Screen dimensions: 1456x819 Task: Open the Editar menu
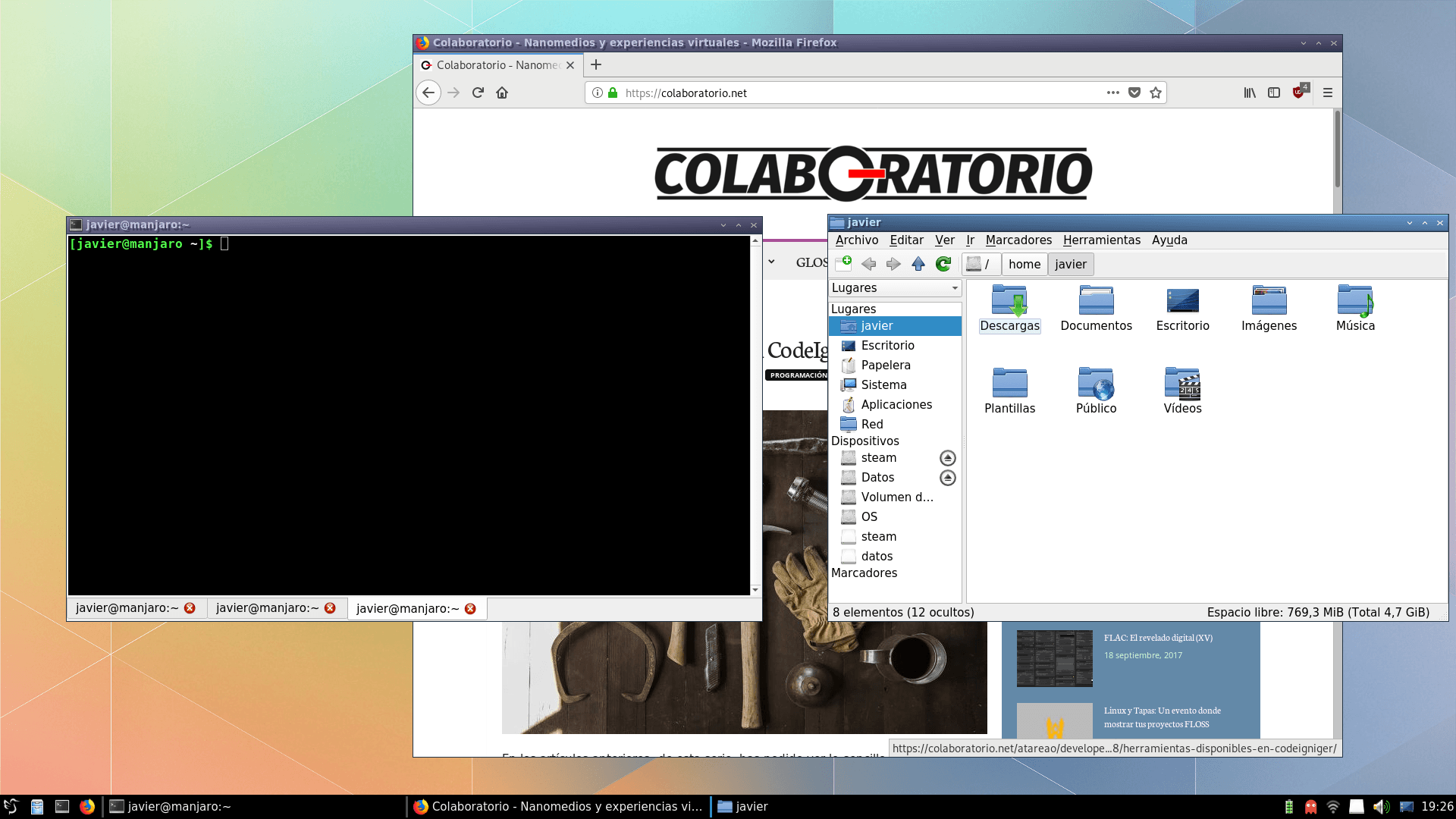click(906, 240)
